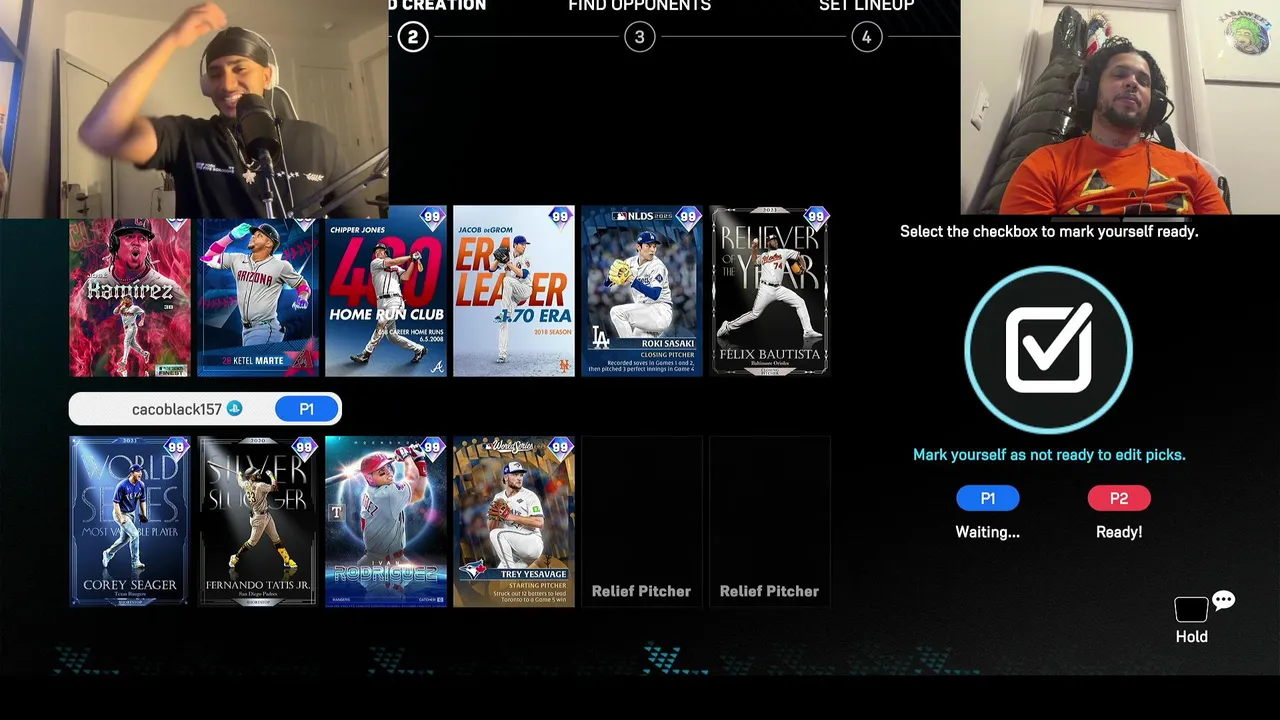This screenshot has width=1280, height=720.
Task: Check the ready checkbox in the circle
Action: [x=1048, y=350]
